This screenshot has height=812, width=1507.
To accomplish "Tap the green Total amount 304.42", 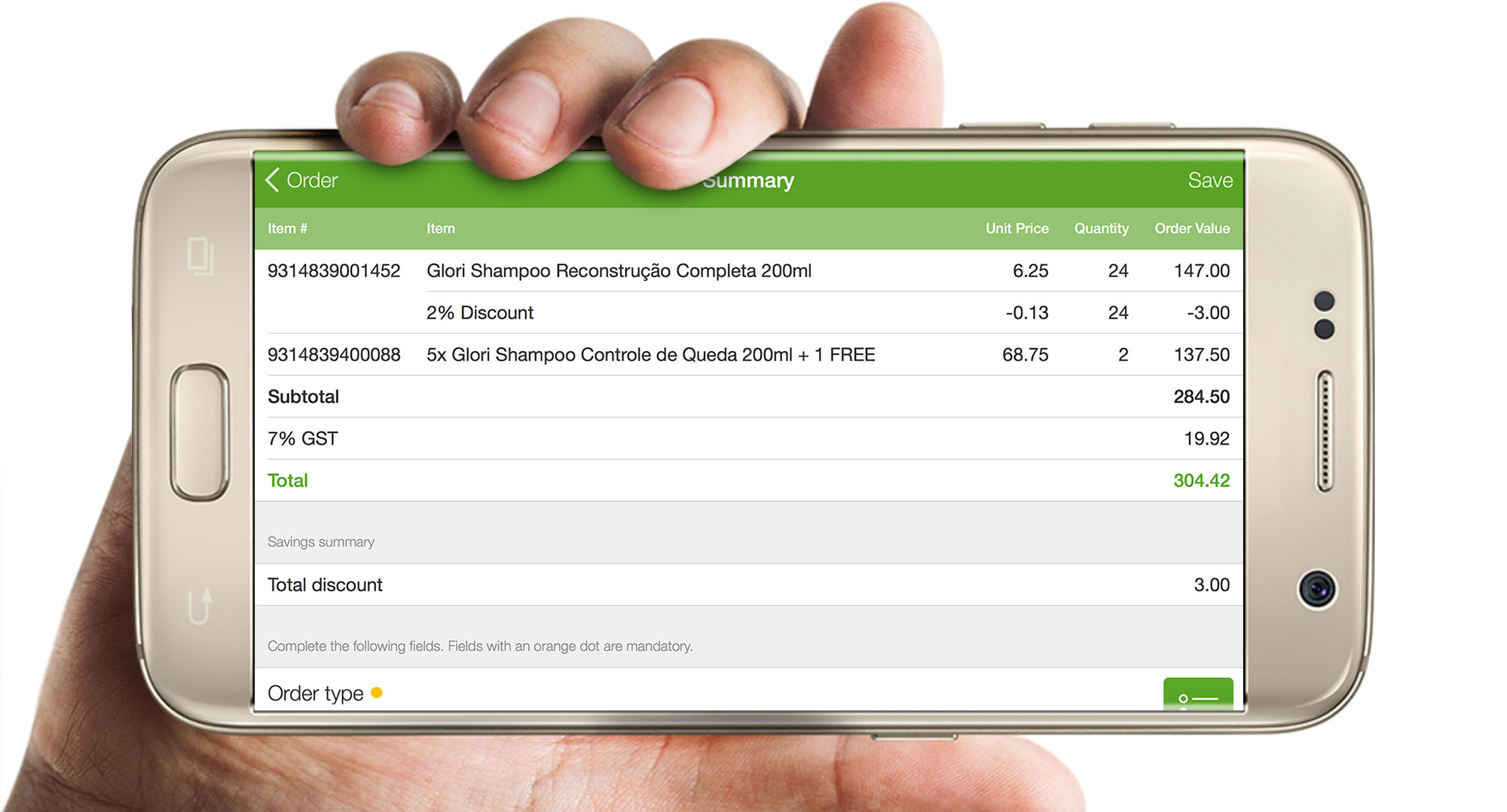I will click(1201, 481).
